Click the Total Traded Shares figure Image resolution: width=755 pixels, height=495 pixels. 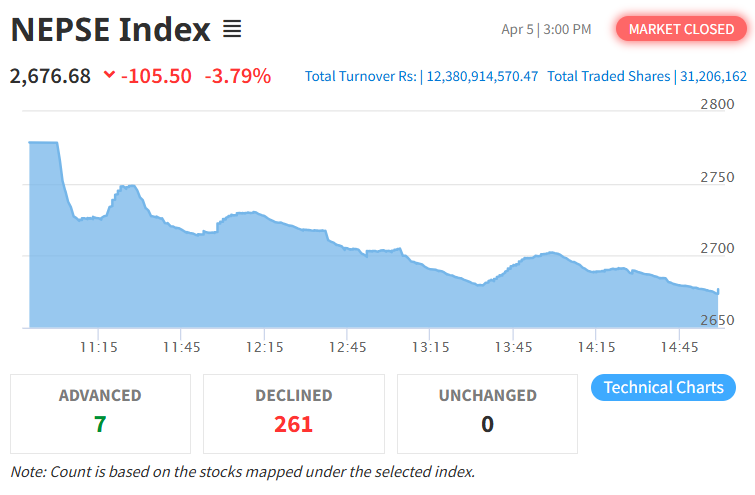point(714,76)
